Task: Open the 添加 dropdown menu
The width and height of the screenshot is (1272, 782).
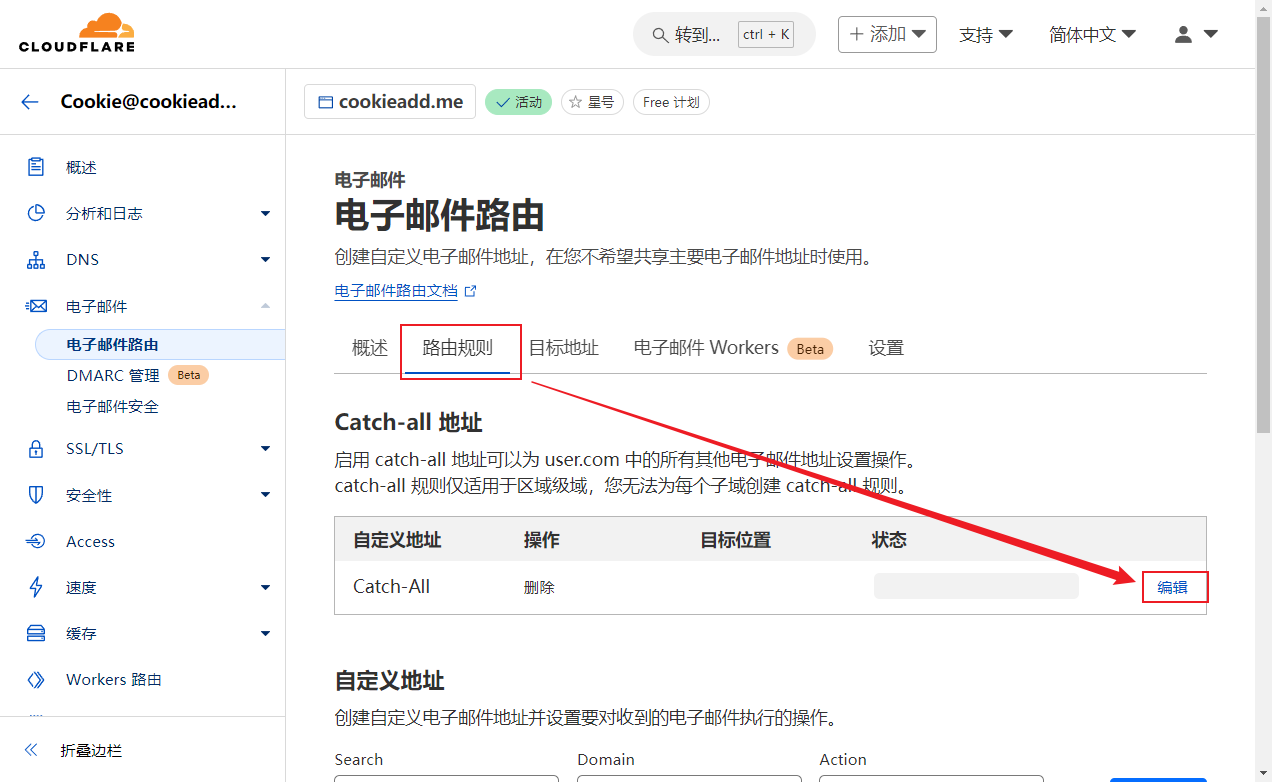Action: point(887,34)
